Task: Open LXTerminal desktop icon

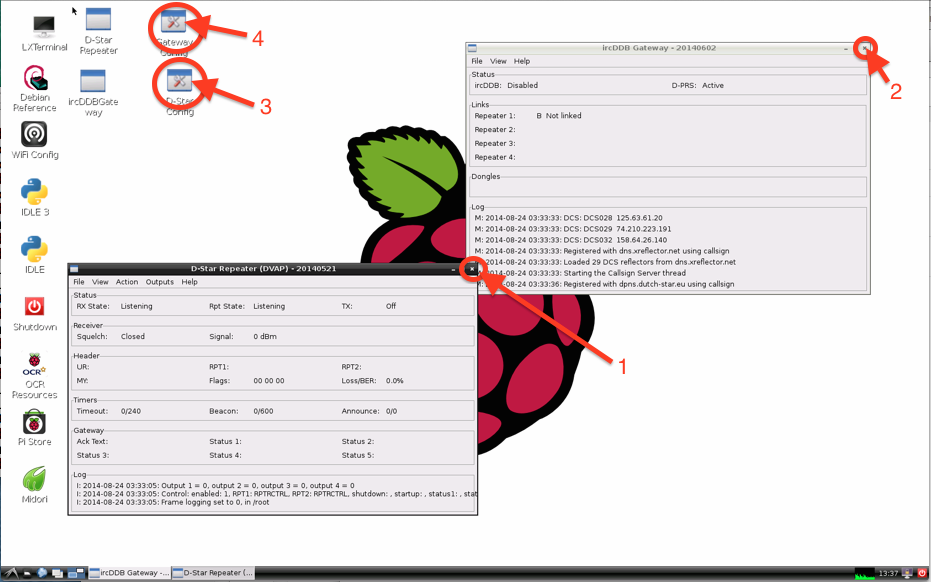Action: click(x=44, y=27)
